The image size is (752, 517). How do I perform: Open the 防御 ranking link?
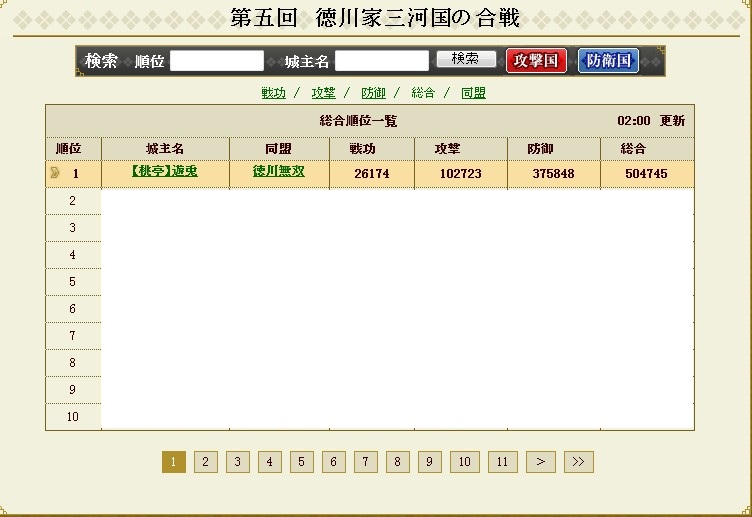373,93
